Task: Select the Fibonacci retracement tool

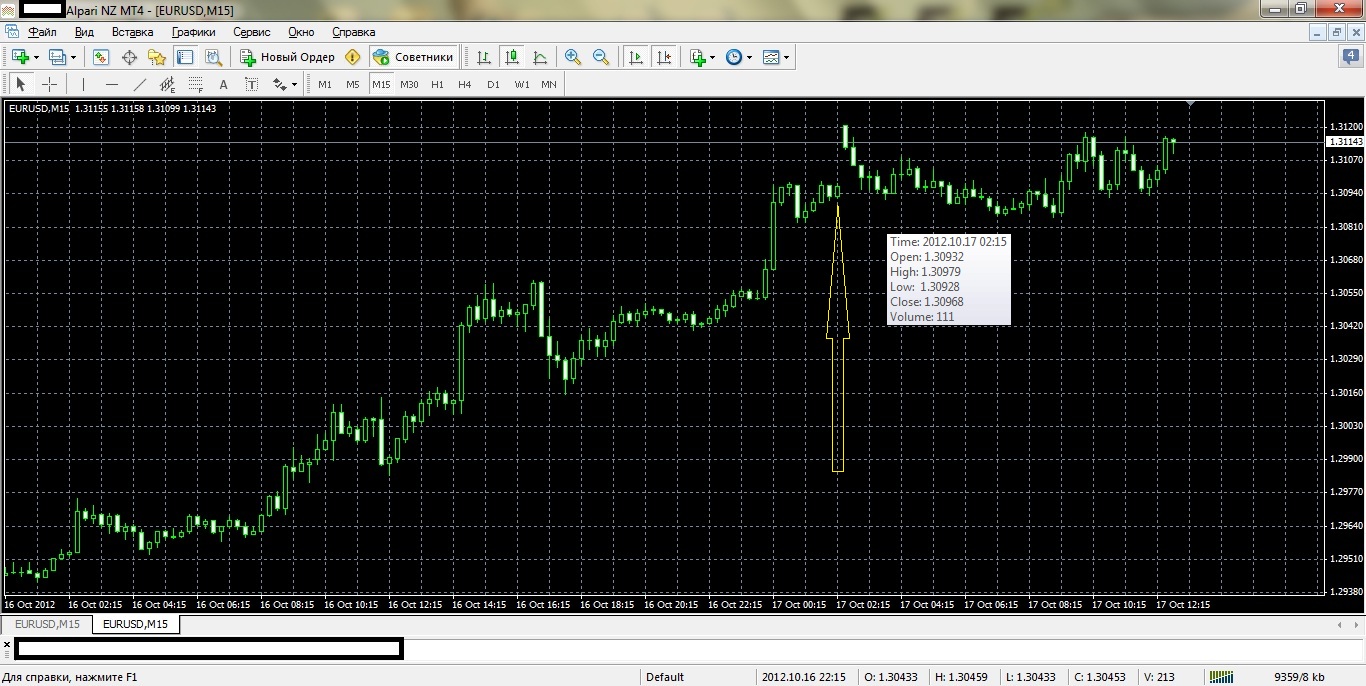Action: point(196,84)
